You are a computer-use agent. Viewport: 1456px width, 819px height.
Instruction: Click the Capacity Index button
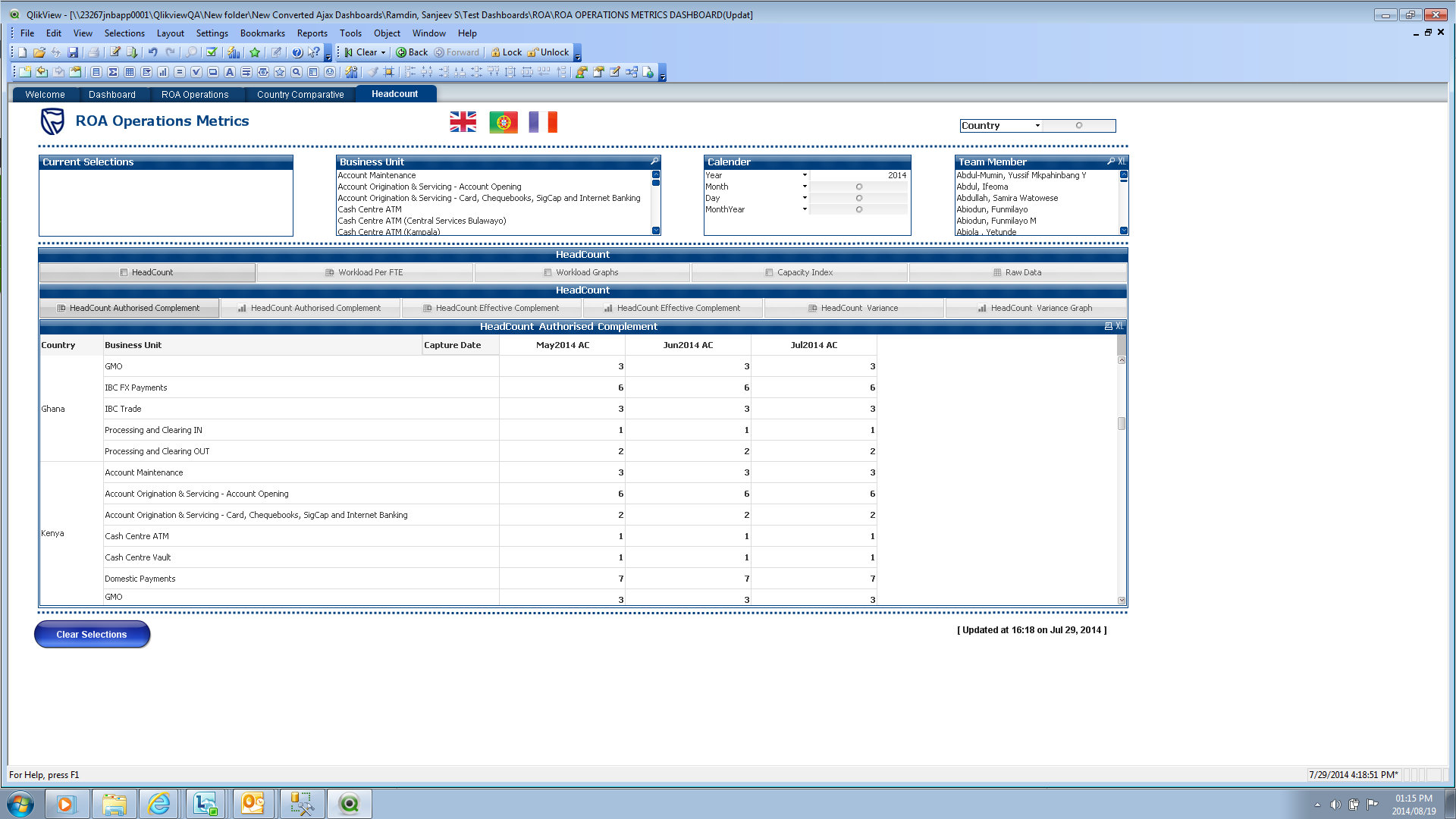799,272
